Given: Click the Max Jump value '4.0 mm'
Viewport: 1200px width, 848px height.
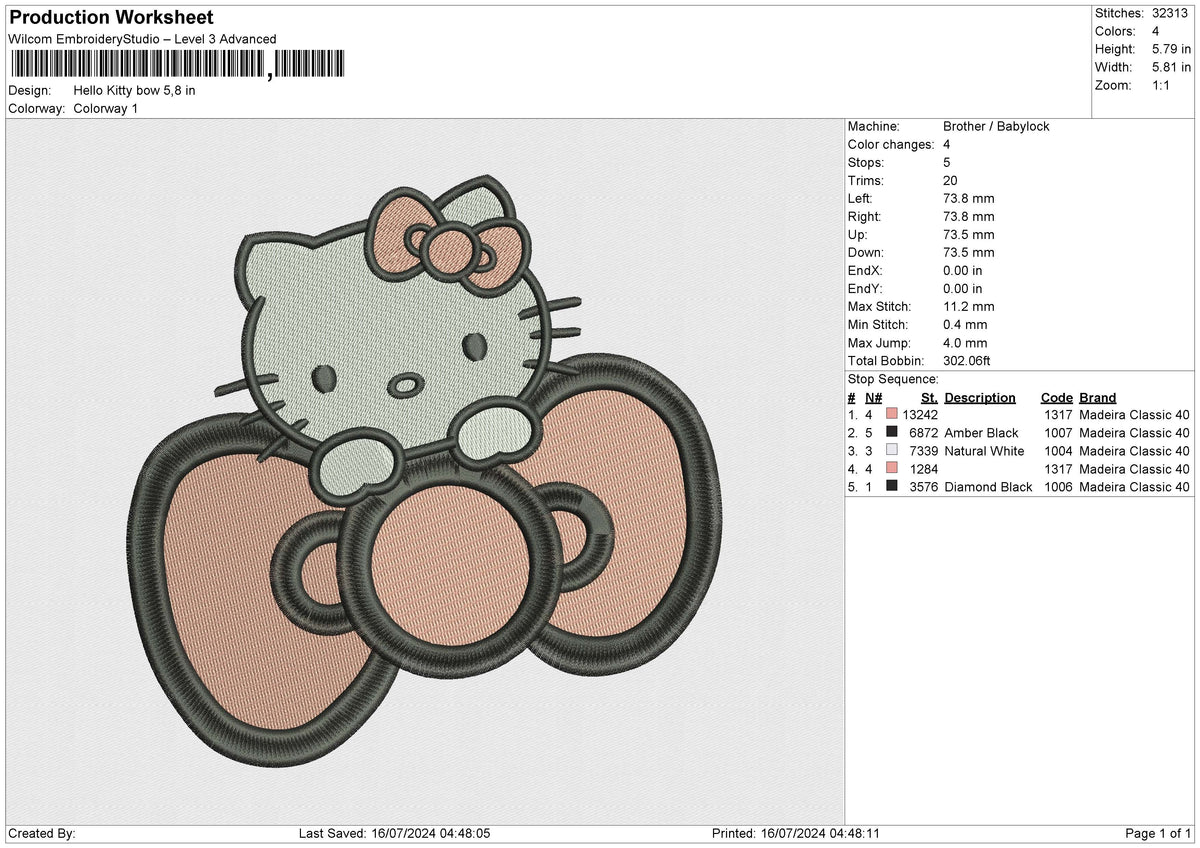Looking at the screenshot, I should [x=965, y=343].
